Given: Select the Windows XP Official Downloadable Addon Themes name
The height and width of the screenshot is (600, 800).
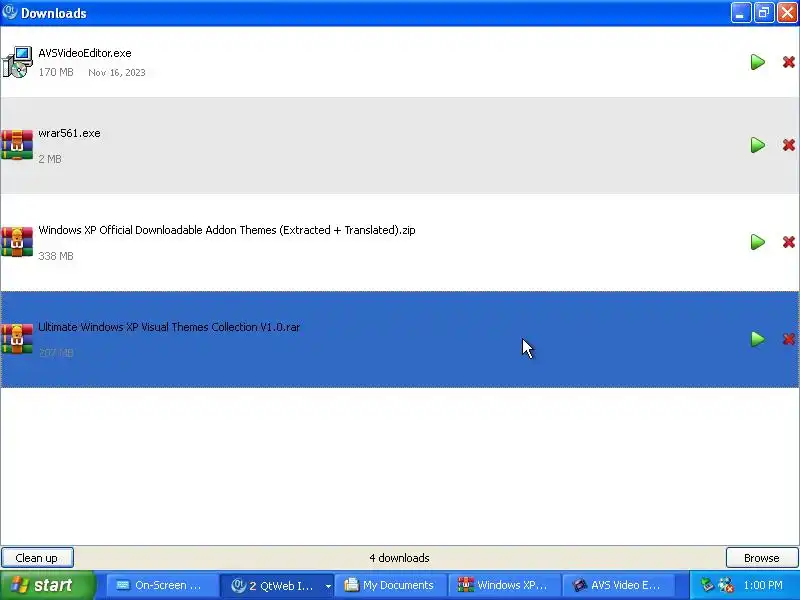Looking at the screenshot, I should click(227, 230).
